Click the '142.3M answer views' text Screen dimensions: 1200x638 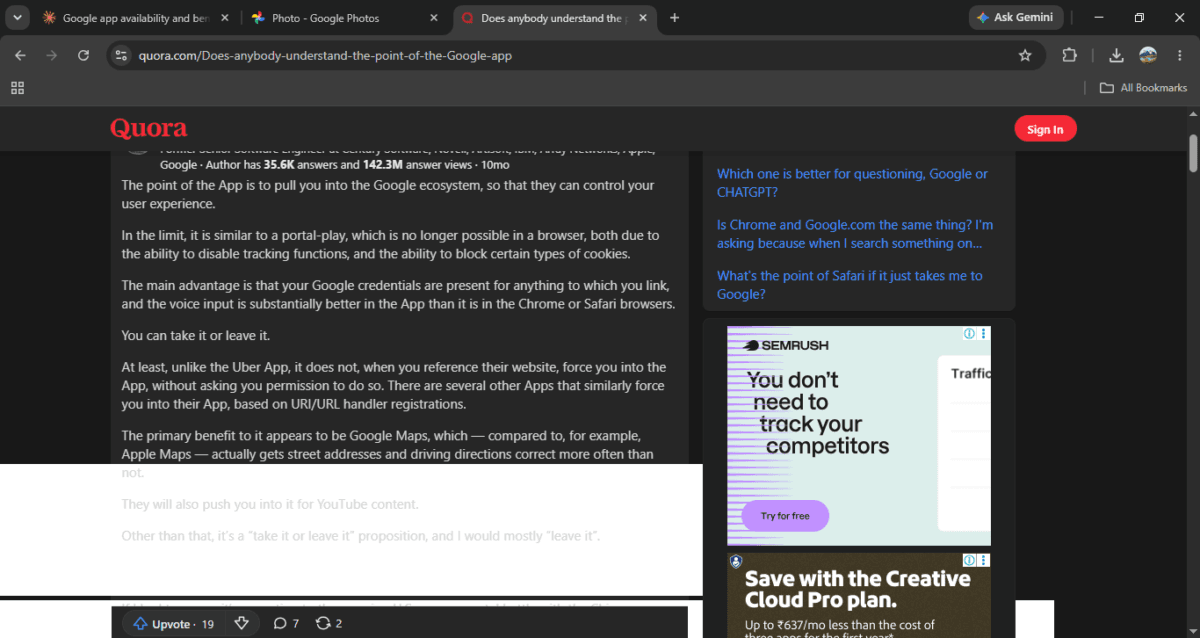tap(418, 165)
